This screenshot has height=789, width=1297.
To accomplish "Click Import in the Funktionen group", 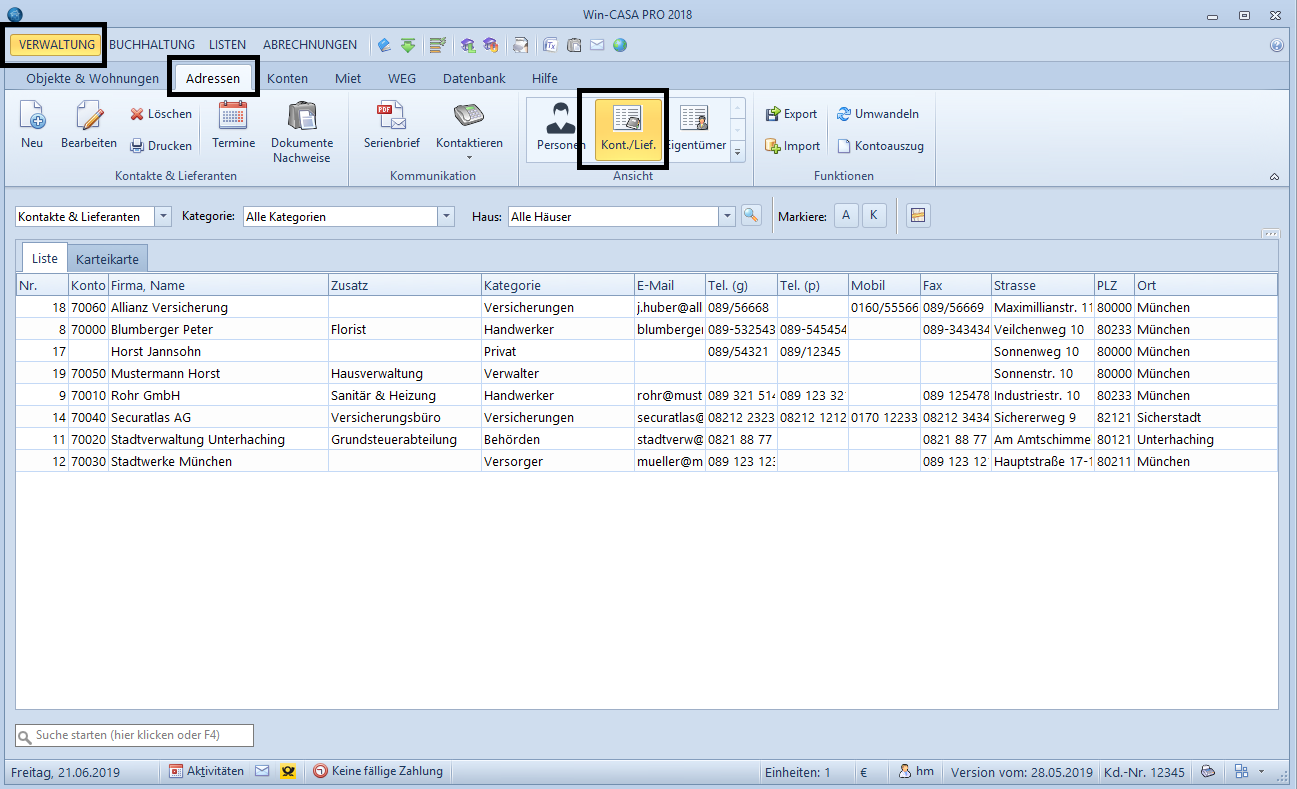I will pyautogui.click(x=792, y=146).
